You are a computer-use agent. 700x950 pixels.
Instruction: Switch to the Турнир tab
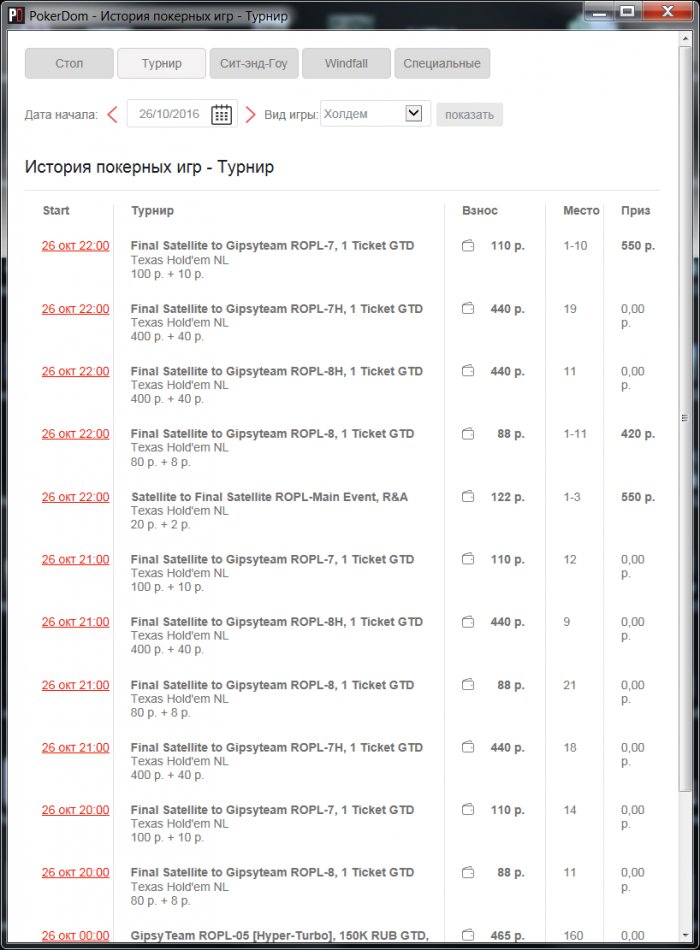click(x=161, y=63)
